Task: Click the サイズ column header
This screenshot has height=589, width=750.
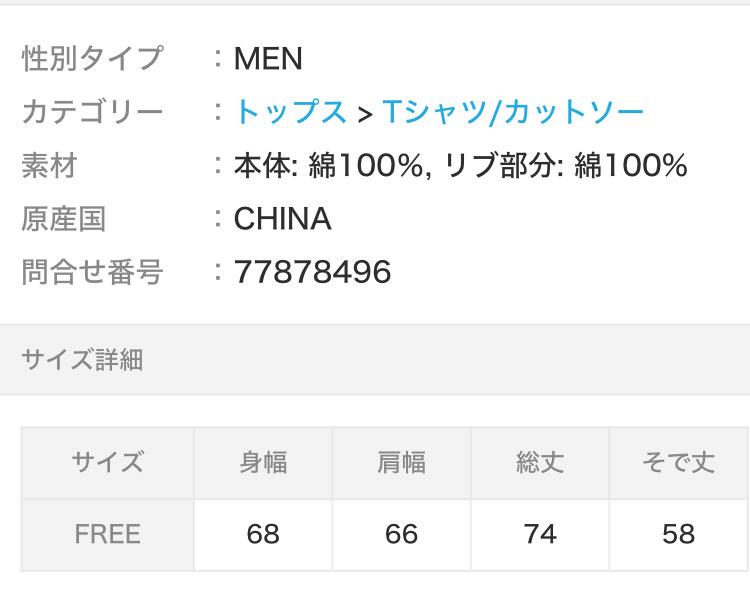Action: click(x=108, y=463)
